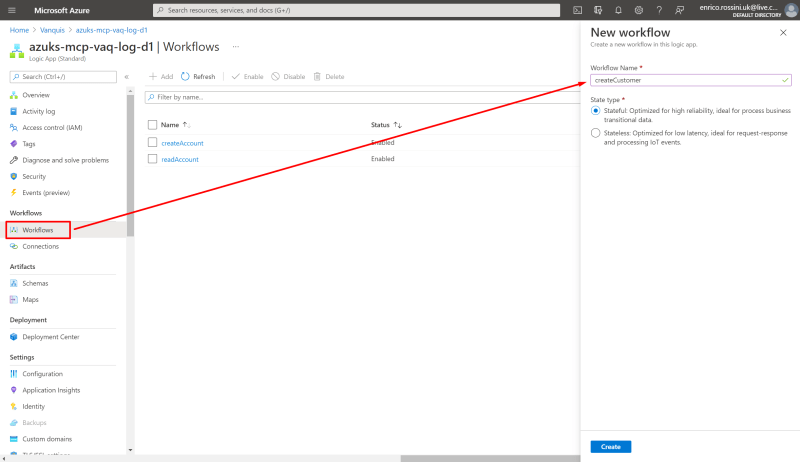Click the Overview sidebar icon
800x462 pixels.
14,95
